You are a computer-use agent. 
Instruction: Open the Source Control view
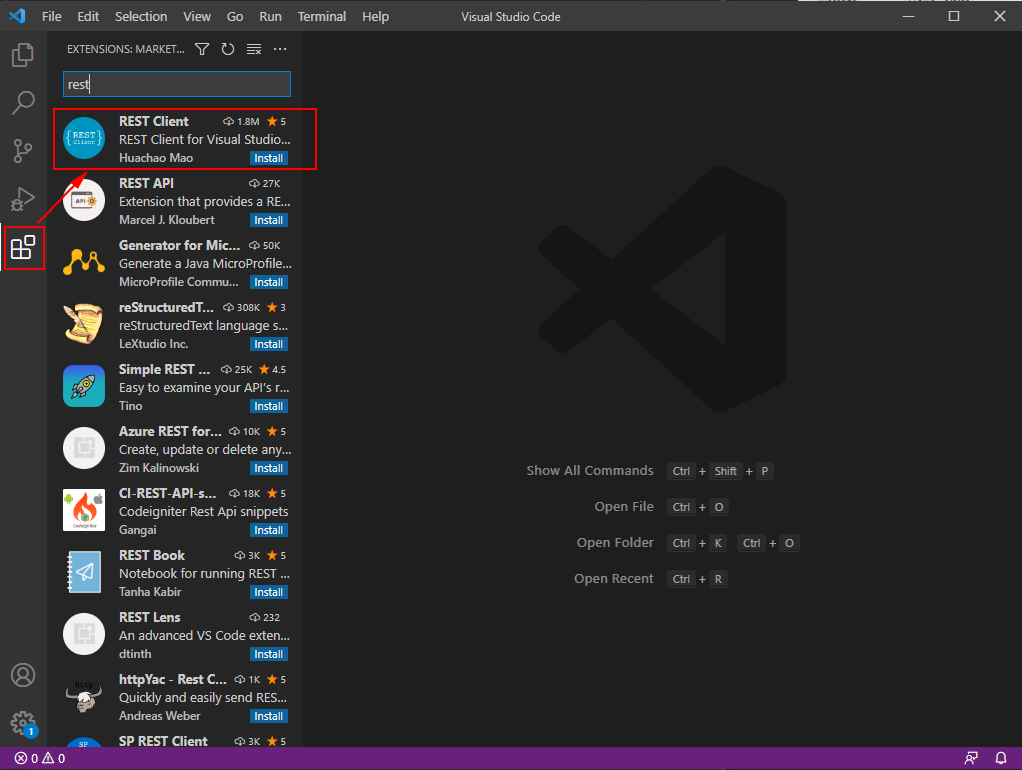pyautogui.click(x=23, y=151)
